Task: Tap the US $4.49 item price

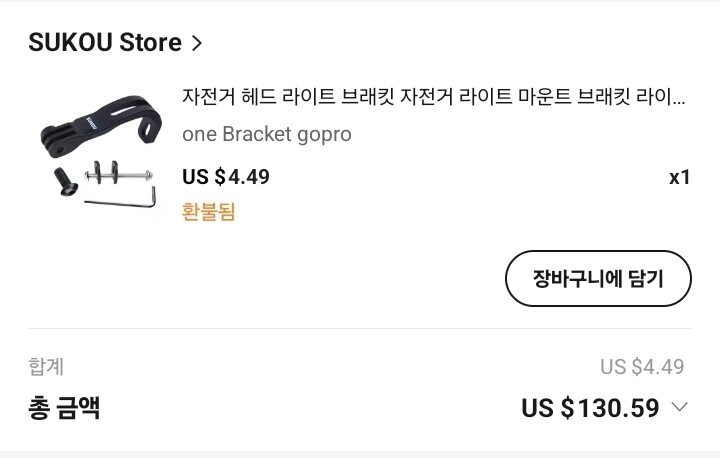Action: (x=226, y=177)
